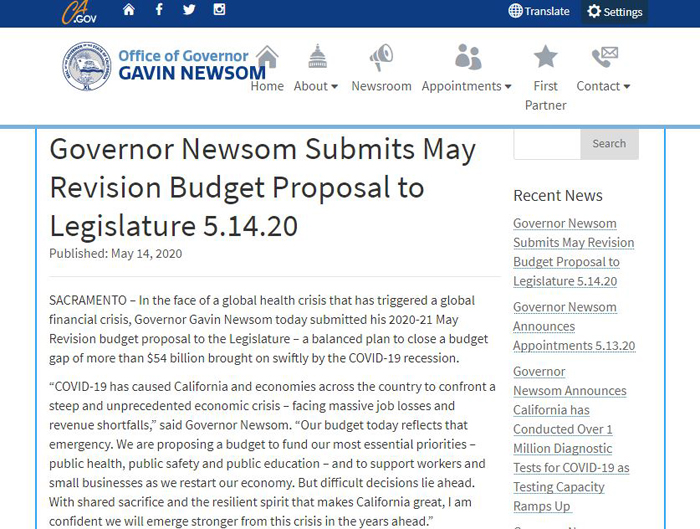Click the phone and envelope Contact icon
The height and width of the screenshot is (529, 700).
click(x=605, y=57)
